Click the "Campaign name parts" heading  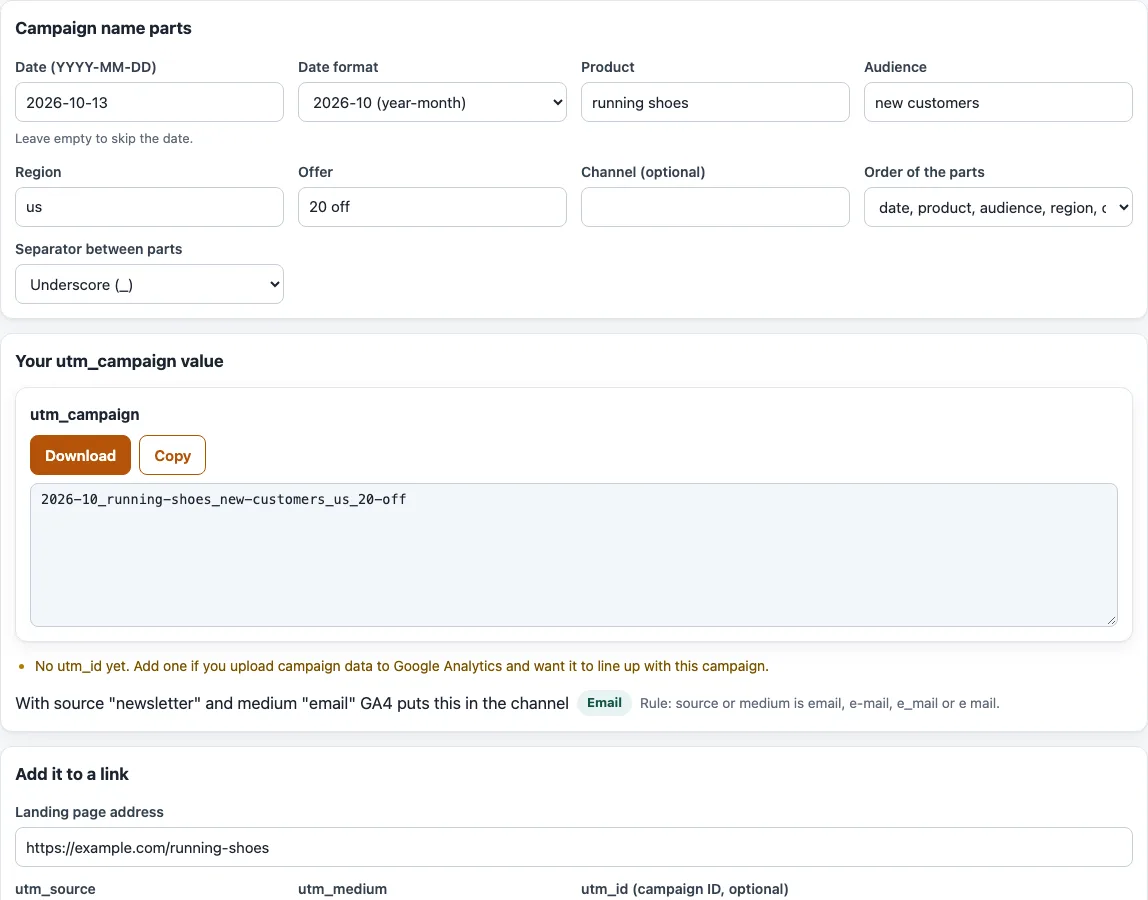pyautogui.click(x=103, y=28)
